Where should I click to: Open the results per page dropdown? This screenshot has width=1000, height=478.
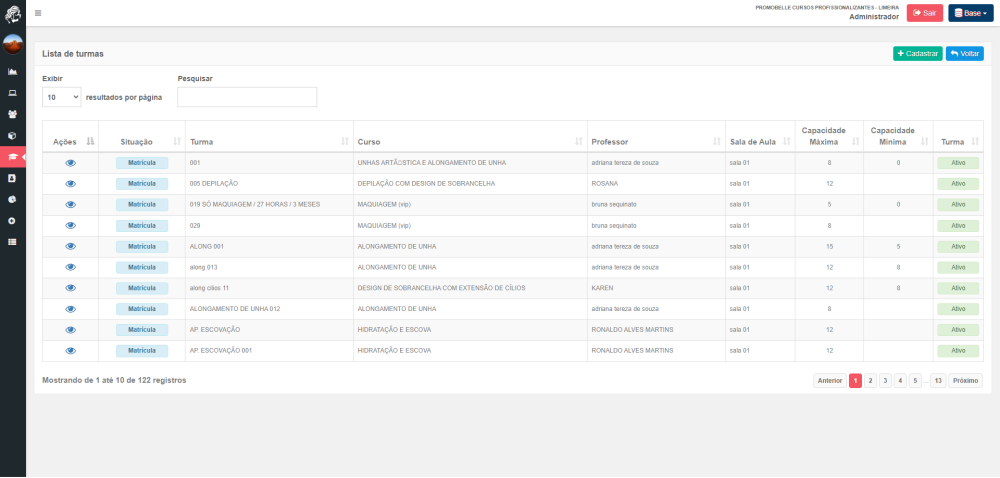(62, 98)
